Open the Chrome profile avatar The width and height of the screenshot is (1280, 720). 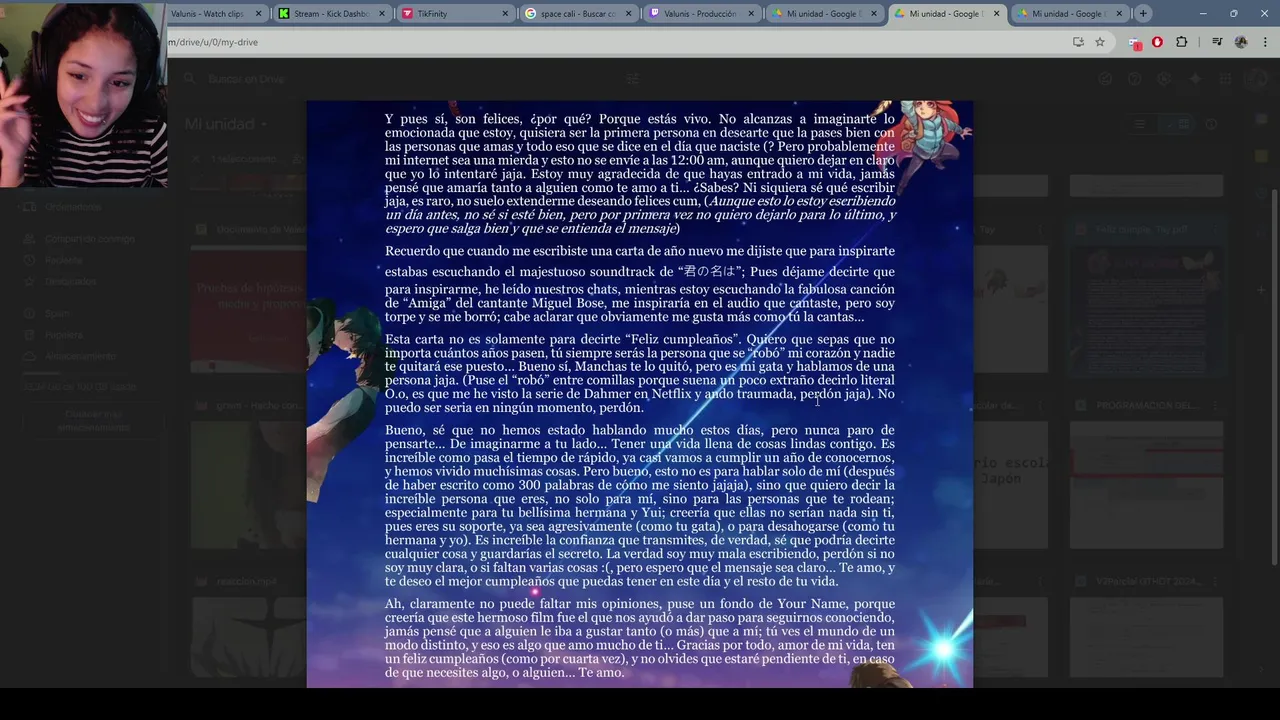(1241, 42)
